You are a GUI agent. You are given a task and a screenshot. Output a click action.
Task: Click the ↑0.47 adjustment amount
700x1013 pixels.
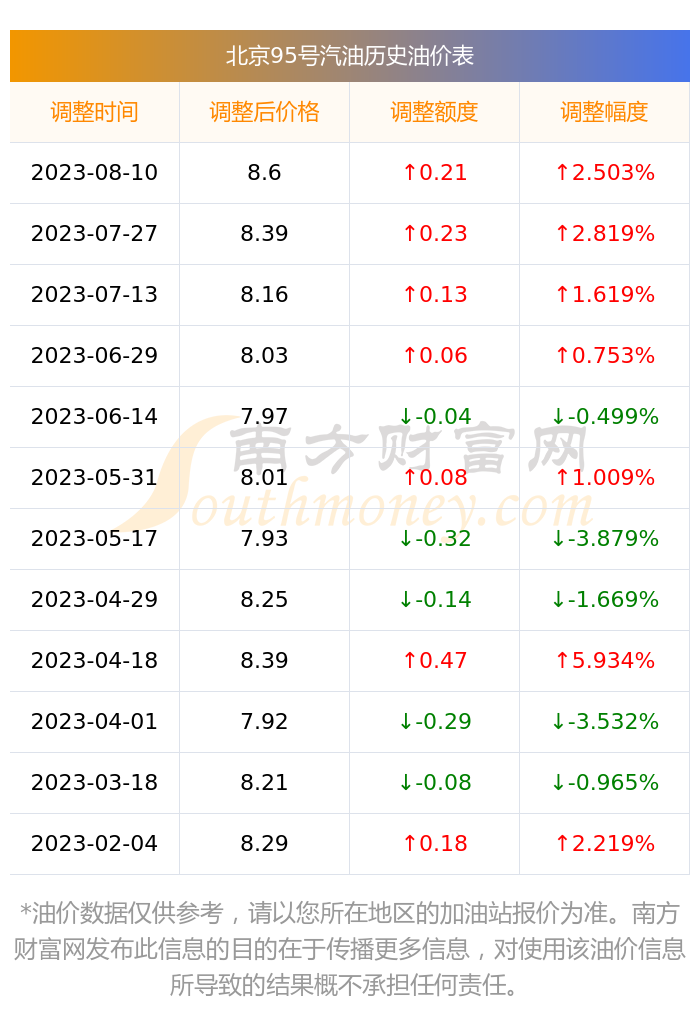pyautogui.click(x=434, y=660)
